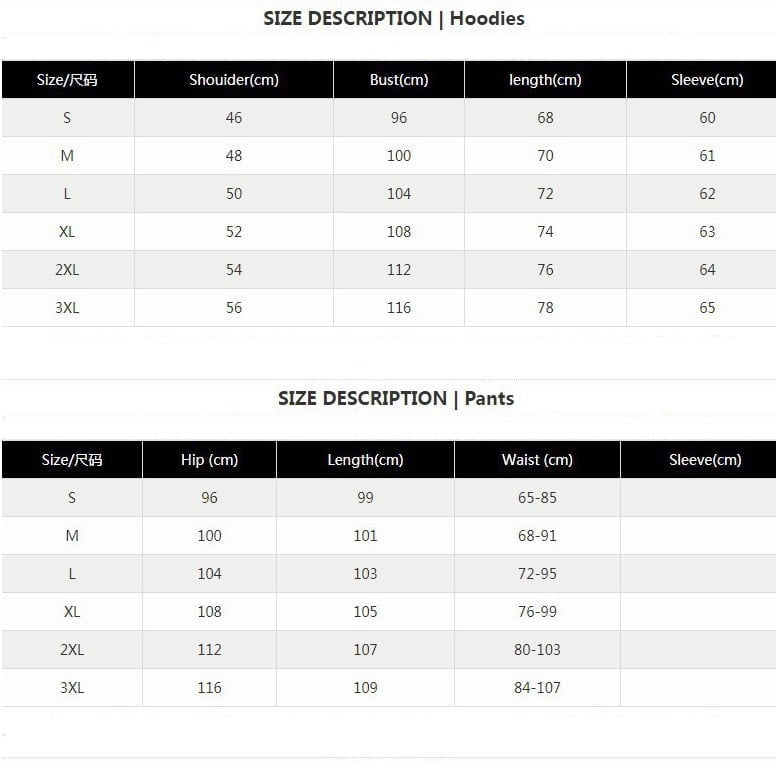Click the hoodie 2XL row label
Viewport: 776px width, 762px height.
(x=67, y=270)
